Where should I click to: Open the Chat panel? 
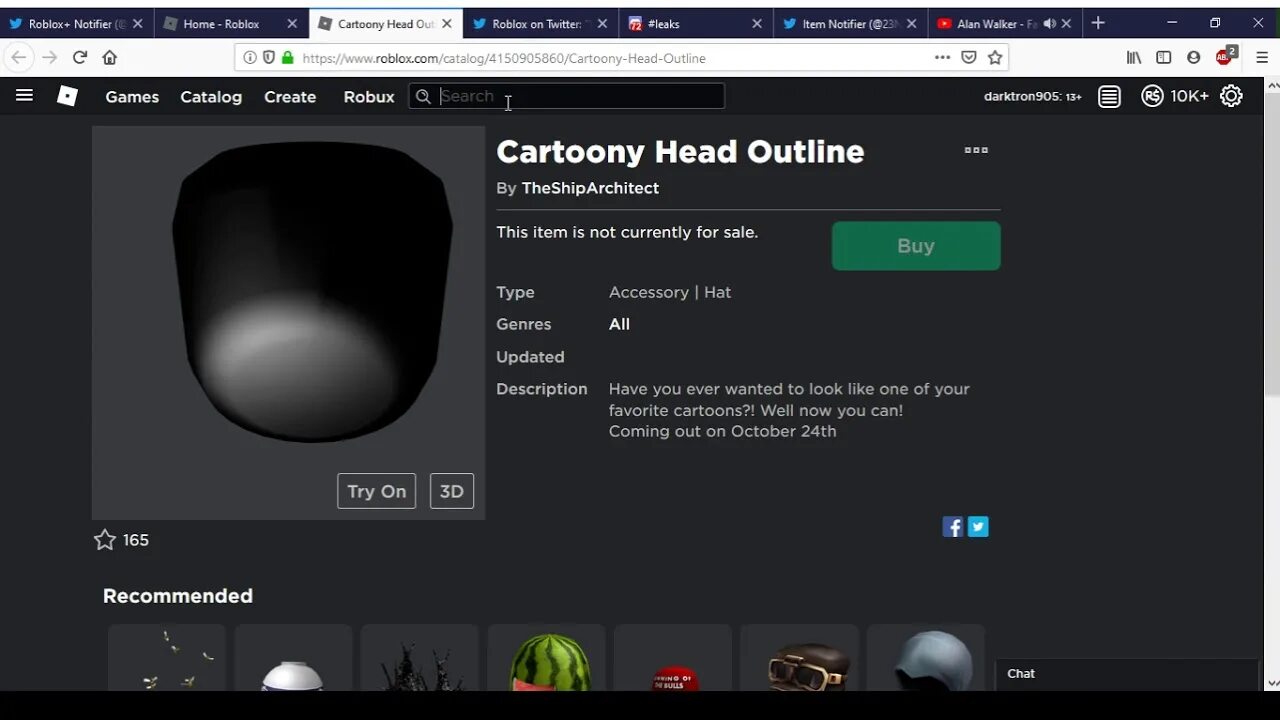[1127, 674]
